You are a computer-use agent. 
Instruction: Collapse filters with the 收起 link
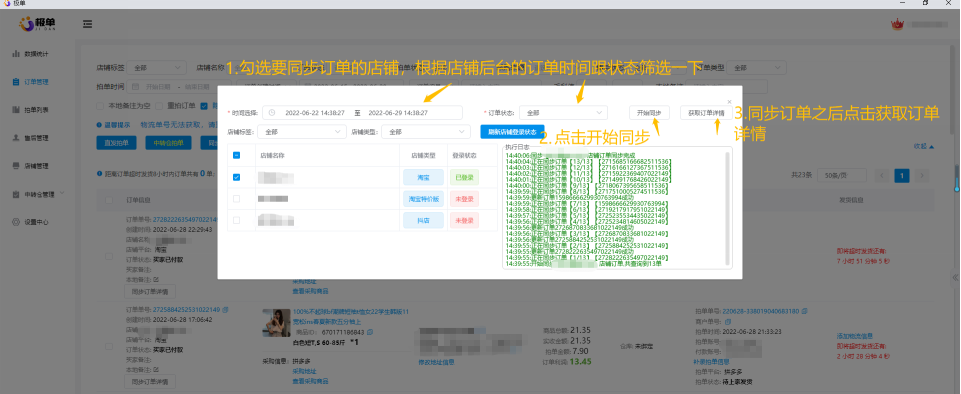924,146
